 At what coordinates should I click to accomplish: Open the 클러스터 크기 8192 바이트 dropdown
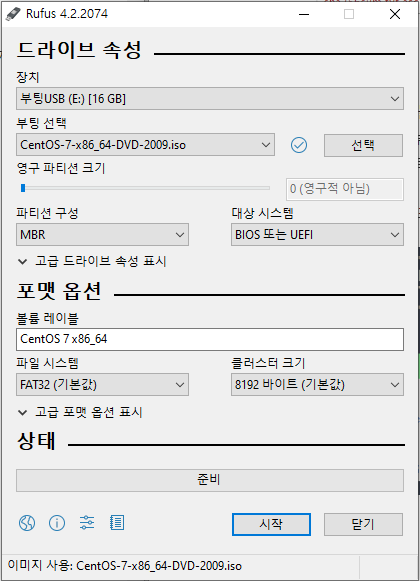point(317,385)
